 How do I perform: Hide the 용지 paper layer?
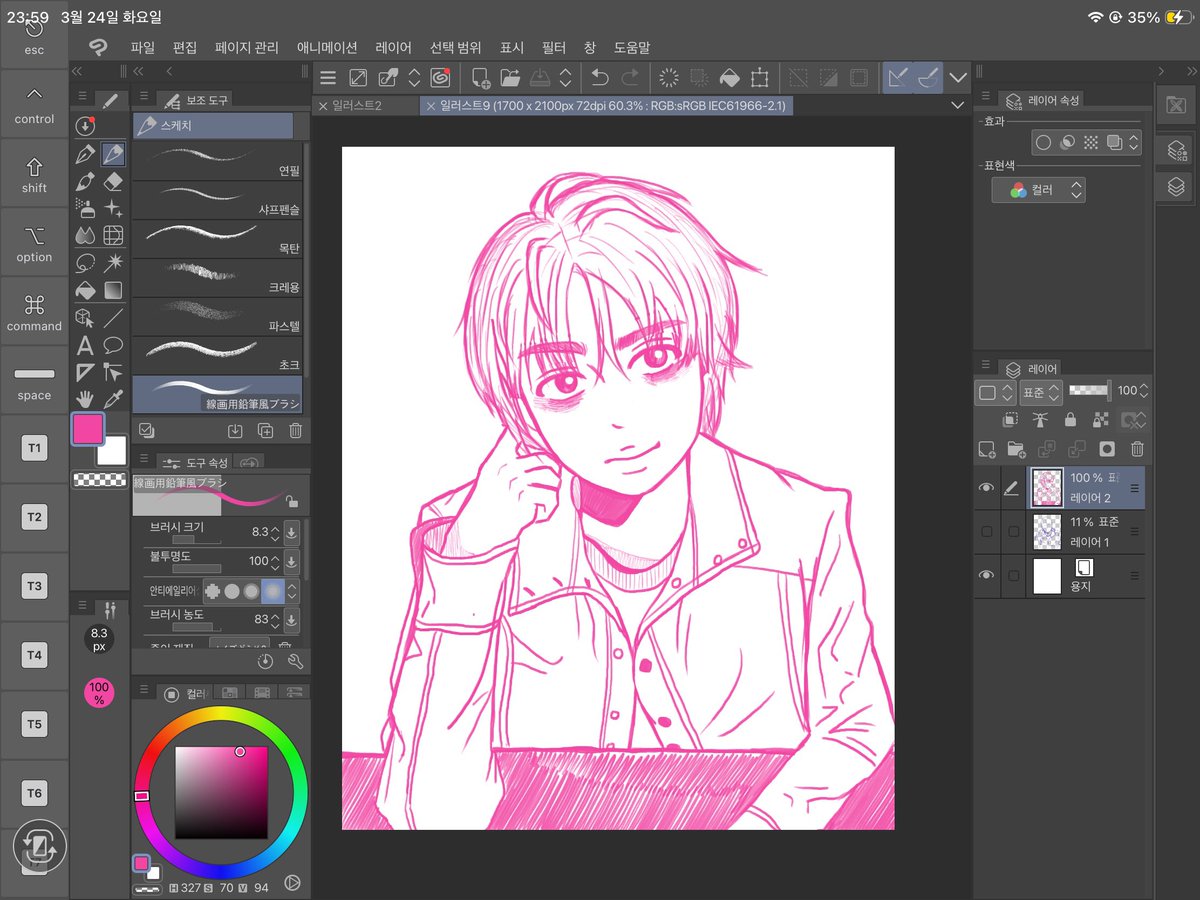[986, 575]
